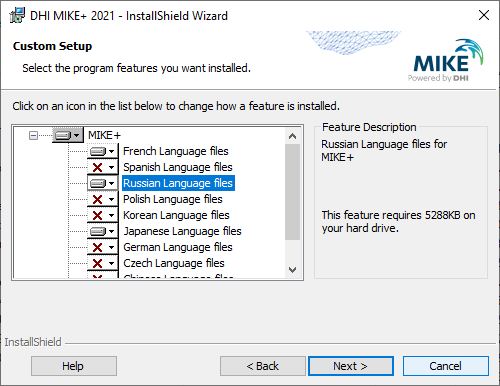
Task: Open French Language files install-state dropdown
Action: [x=103, y=151]
